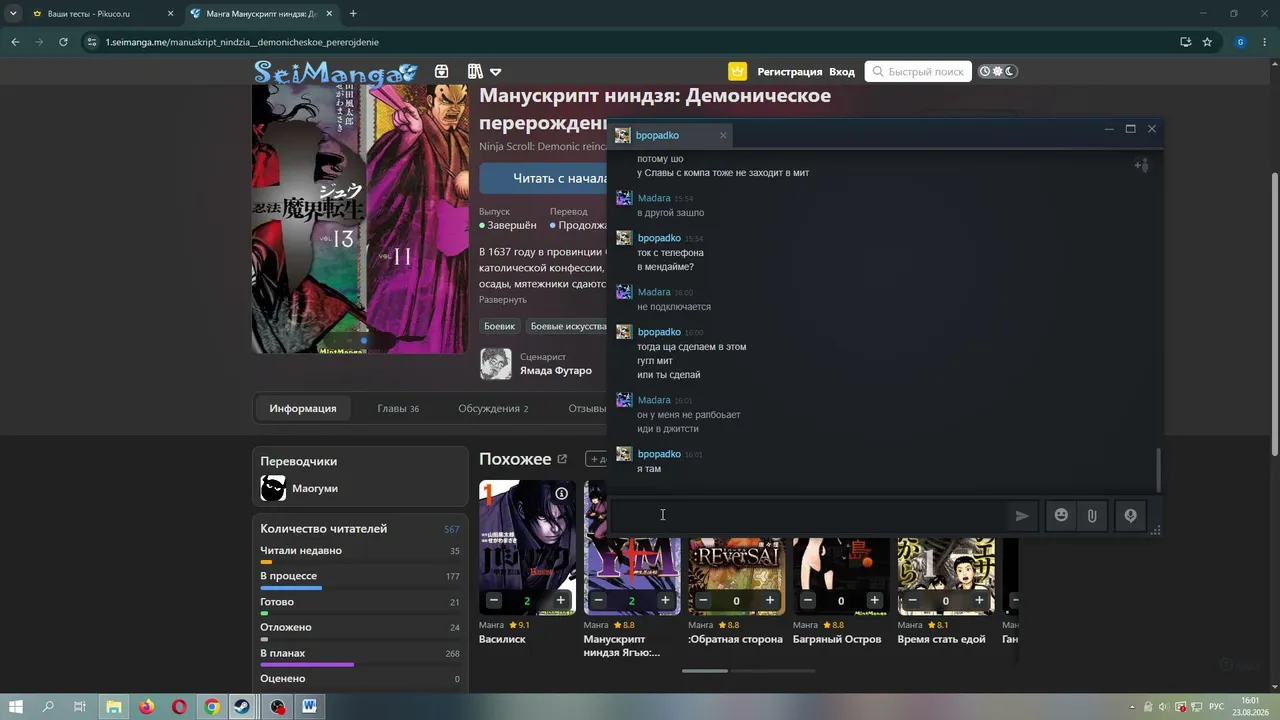The width and height of the screenshot is (1280, 720).
Task: Click the chat window scrollbar
Action: click(x=1159, y=470)
